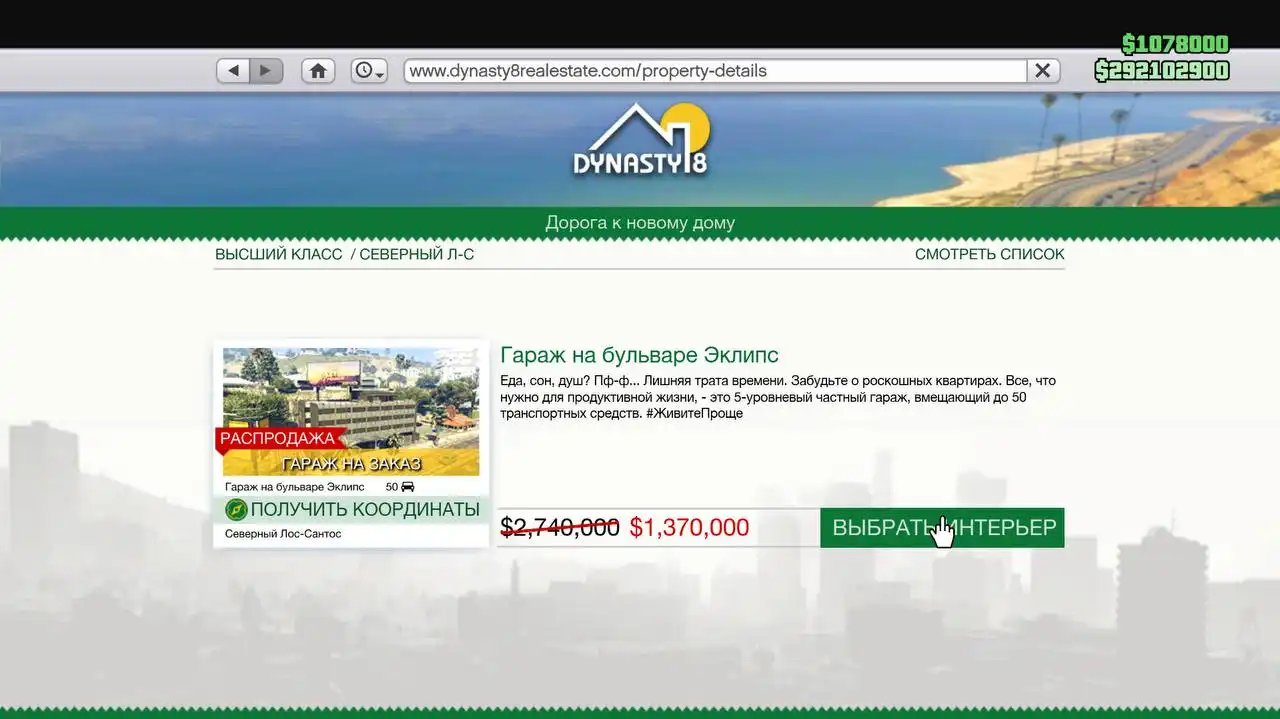
Task: Click the ВЫБРАТЬ ИНТЕРЬЕР button
Action: [x=942, y=528]
